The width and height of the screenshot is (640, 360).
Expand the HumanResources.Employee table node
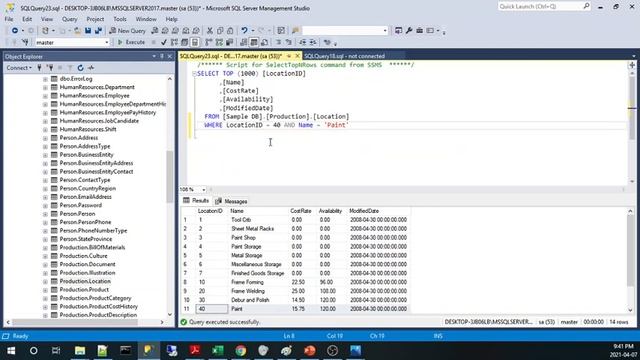(x=45, y=96)
